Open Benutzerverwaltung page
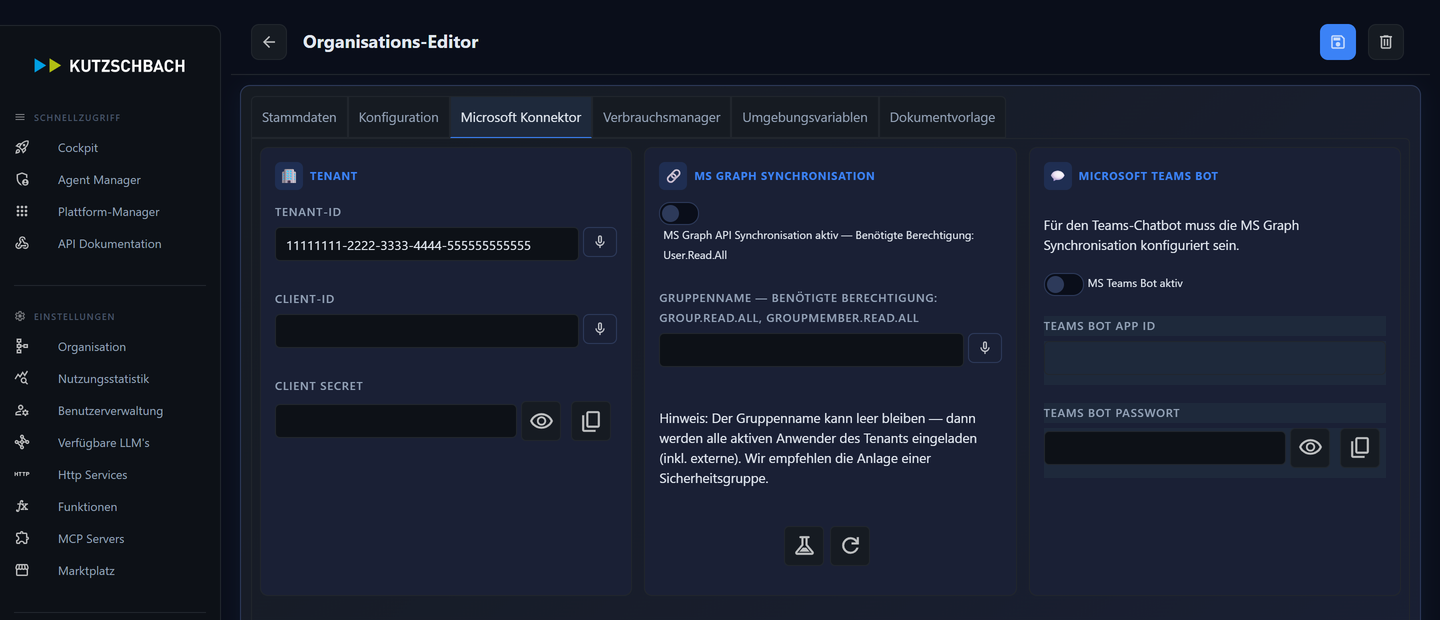1440x620 pixels. pyautogui.click(x=110, y=411)
